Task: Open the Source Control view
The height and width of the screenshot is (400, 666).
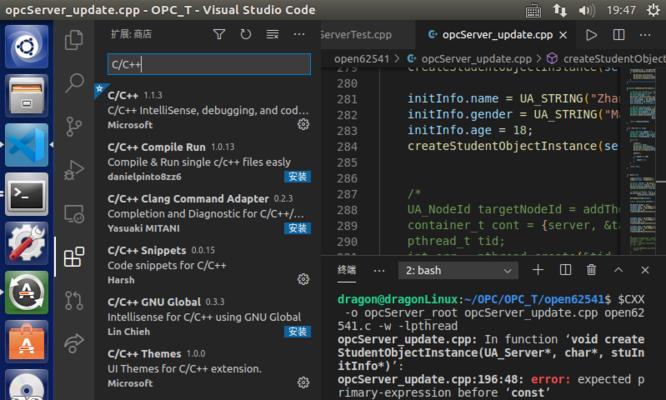Action: pos(74,126)
